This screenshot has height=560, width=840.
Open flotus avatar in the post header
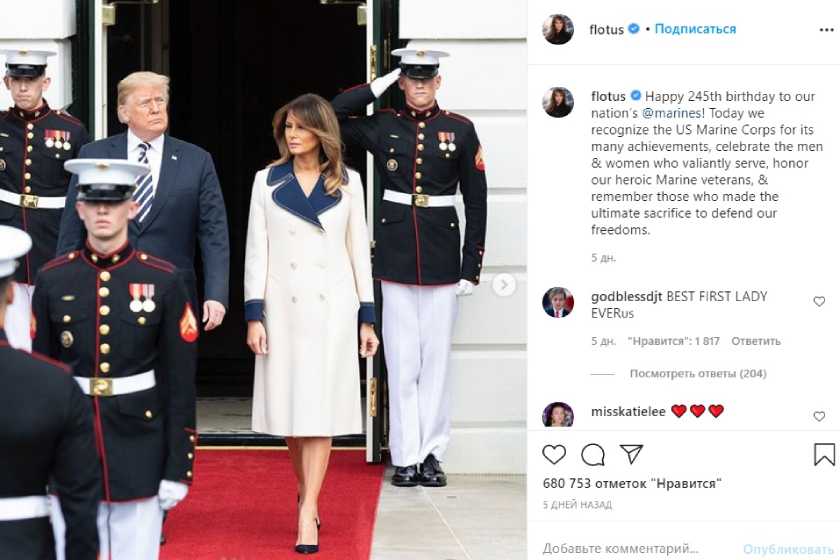point(558,29)
